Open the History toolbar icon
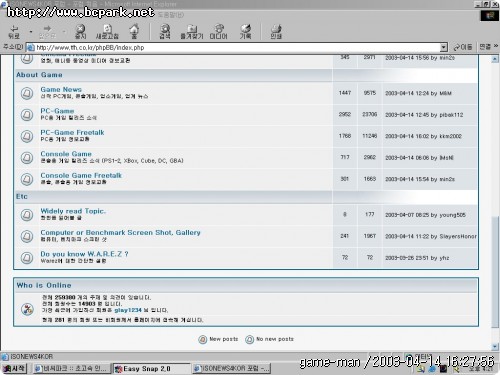The image size is (500, 375). coord(246,32)
